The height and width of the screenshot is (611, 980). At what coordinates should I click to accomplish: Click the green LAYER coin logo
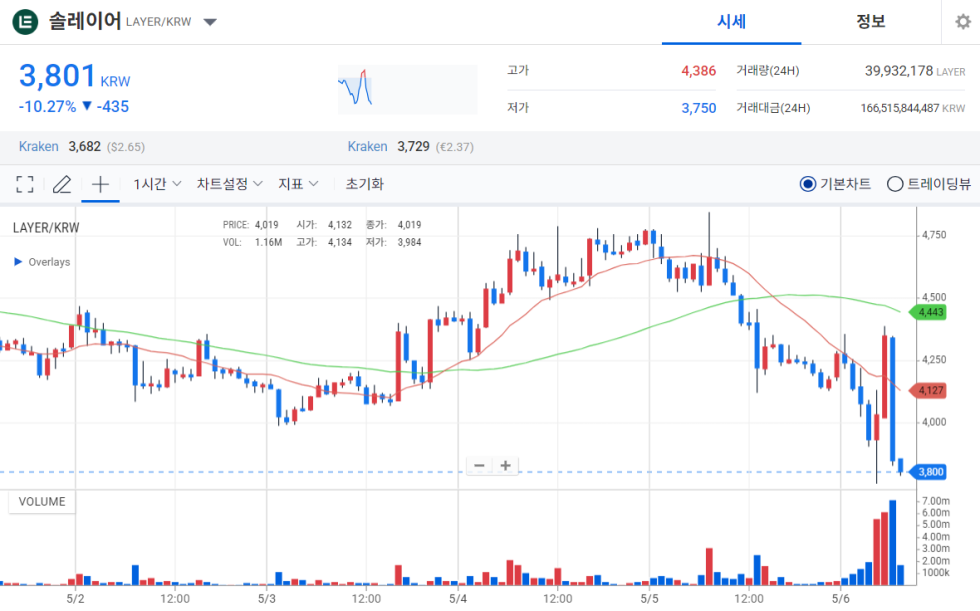point(24,22)
